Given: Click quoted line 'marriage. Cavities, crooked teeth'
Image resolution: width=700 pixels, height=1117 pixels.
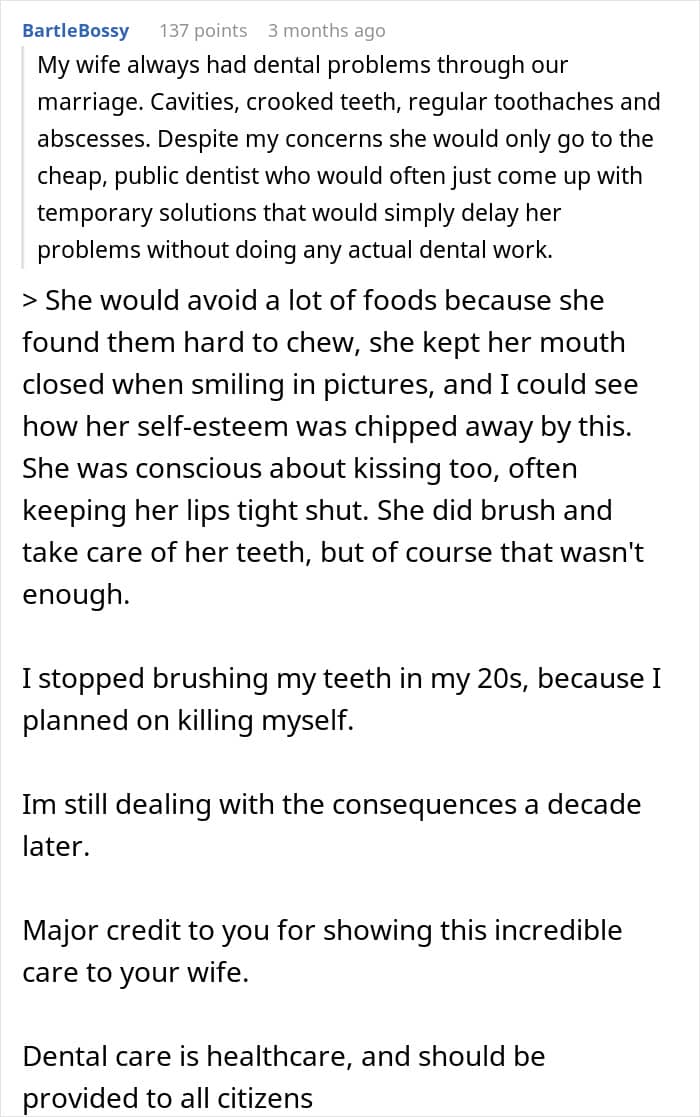Looking at the screenshot, I should (x=349, y=102).
